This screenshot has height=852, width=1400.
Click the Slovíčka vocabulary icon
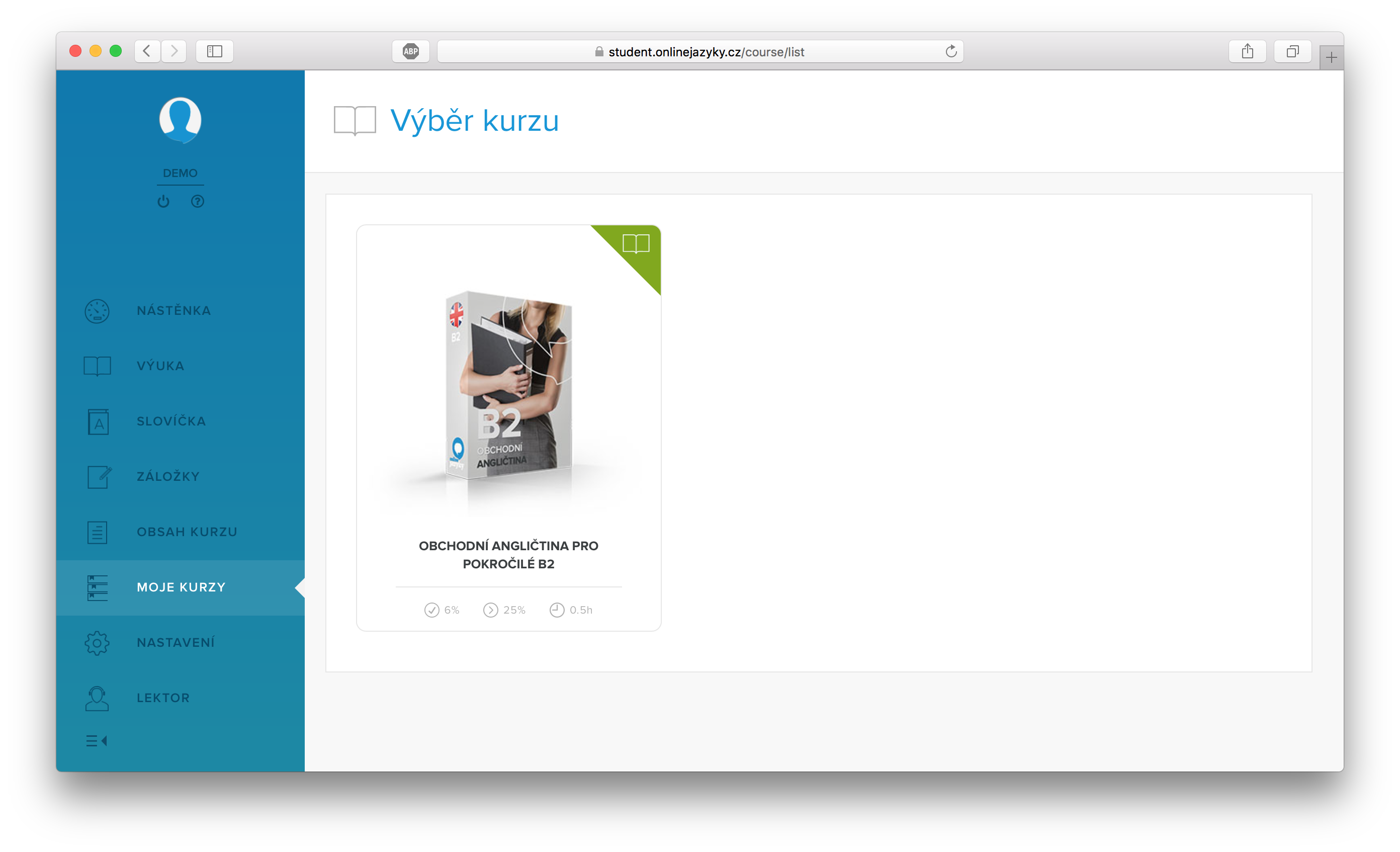(x=98, y=422)
